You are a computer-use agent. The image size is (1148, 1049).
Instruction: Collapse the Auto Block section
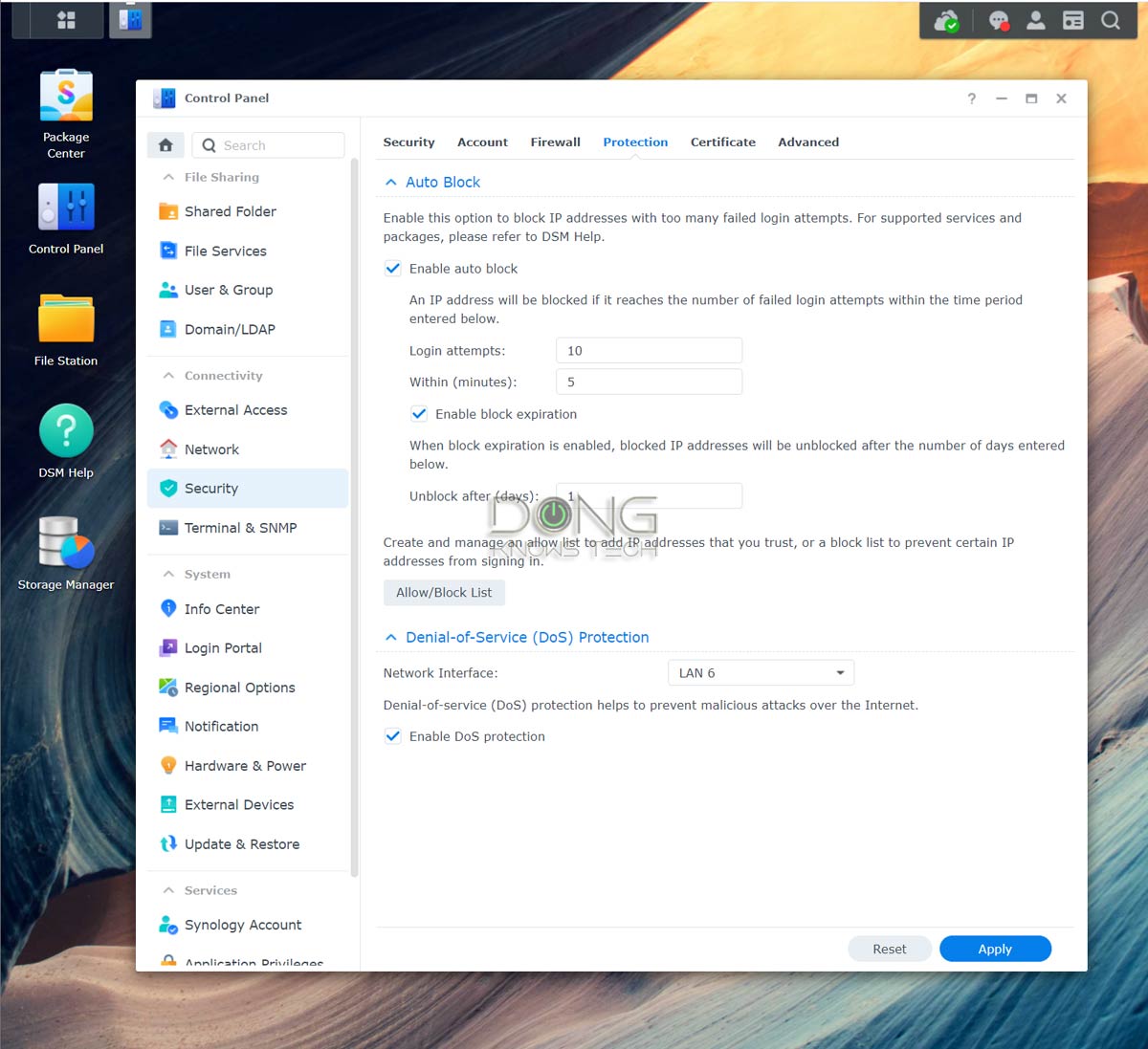pos(391,182)
